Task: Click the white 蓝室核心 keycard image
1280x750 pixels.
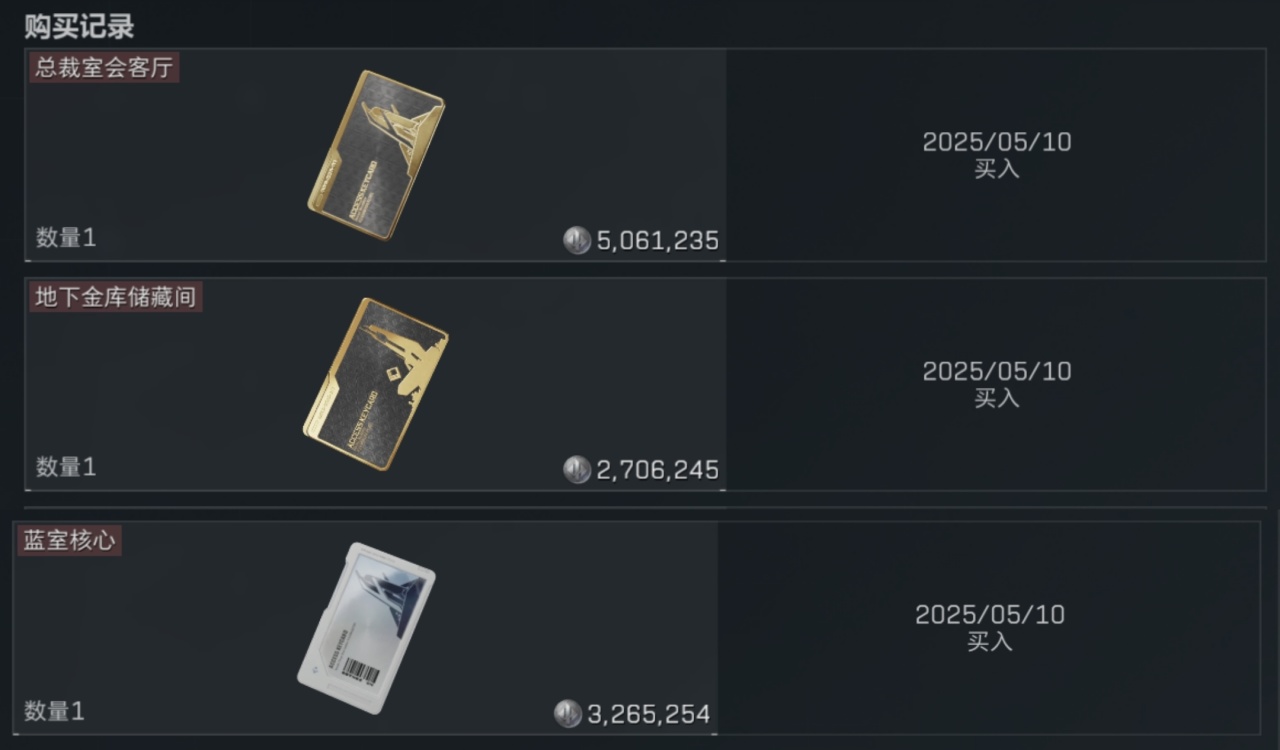Action: [x=366, y=628]
